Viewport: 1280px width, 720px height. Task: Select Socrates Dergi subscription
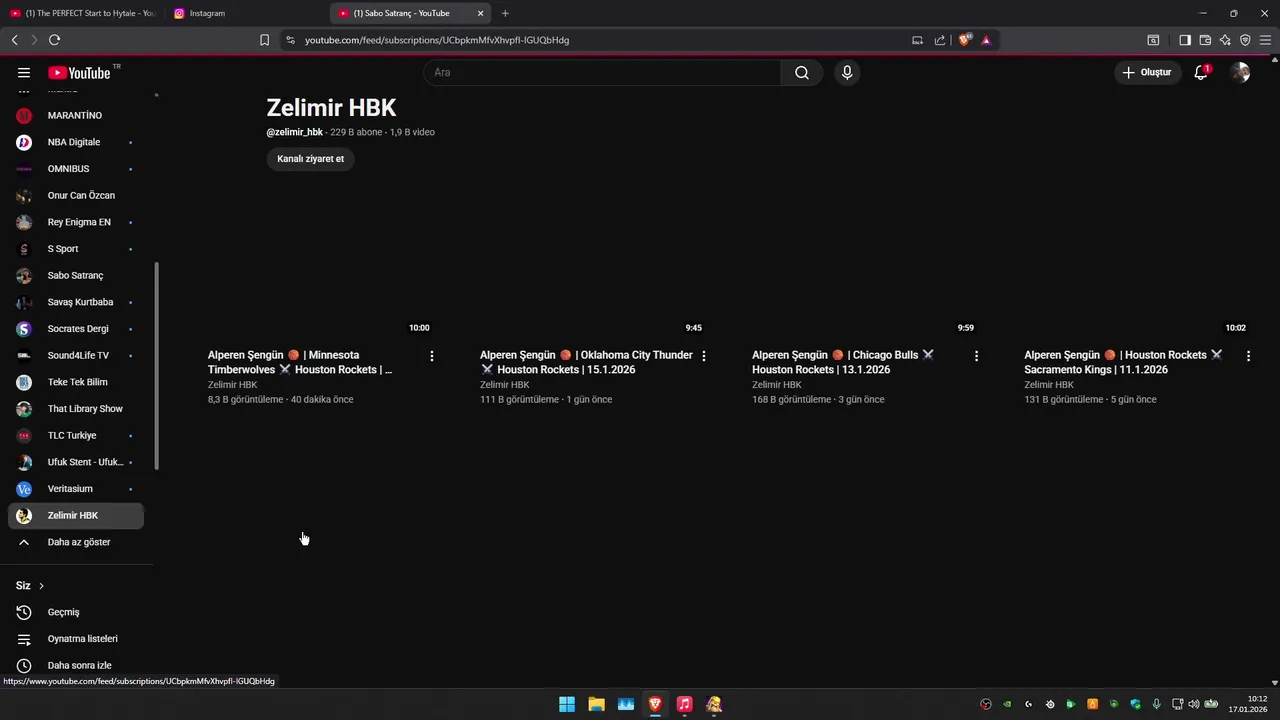pyautogui.click(x=76, y=329)
